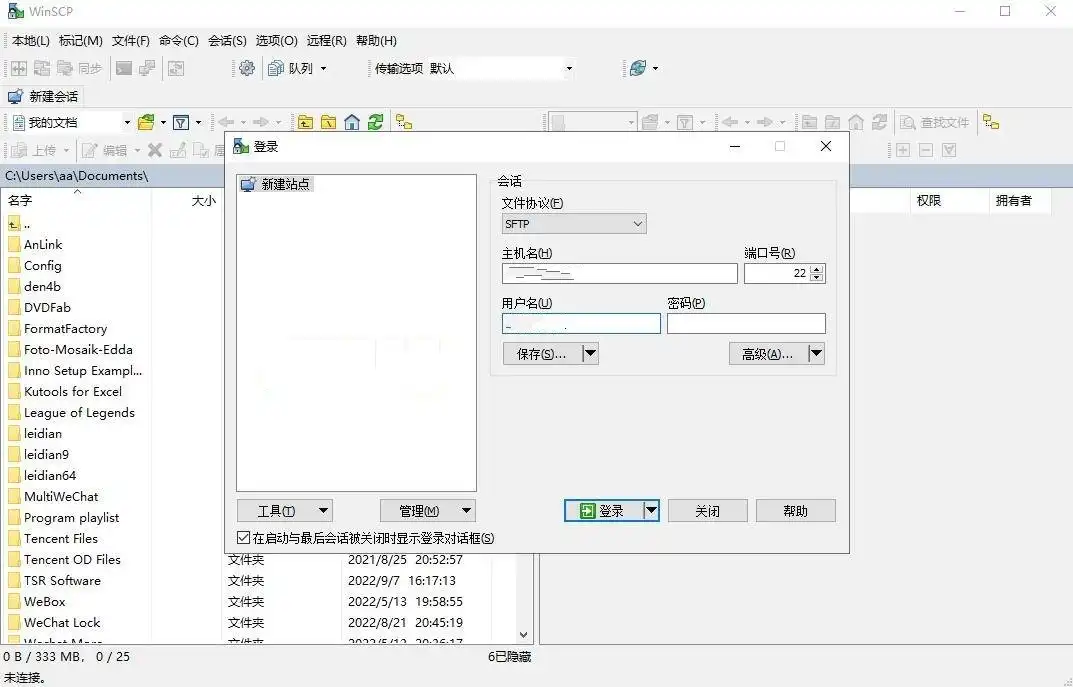
Task: Click the home directory icon in local panel
Action: click(352, 122)
